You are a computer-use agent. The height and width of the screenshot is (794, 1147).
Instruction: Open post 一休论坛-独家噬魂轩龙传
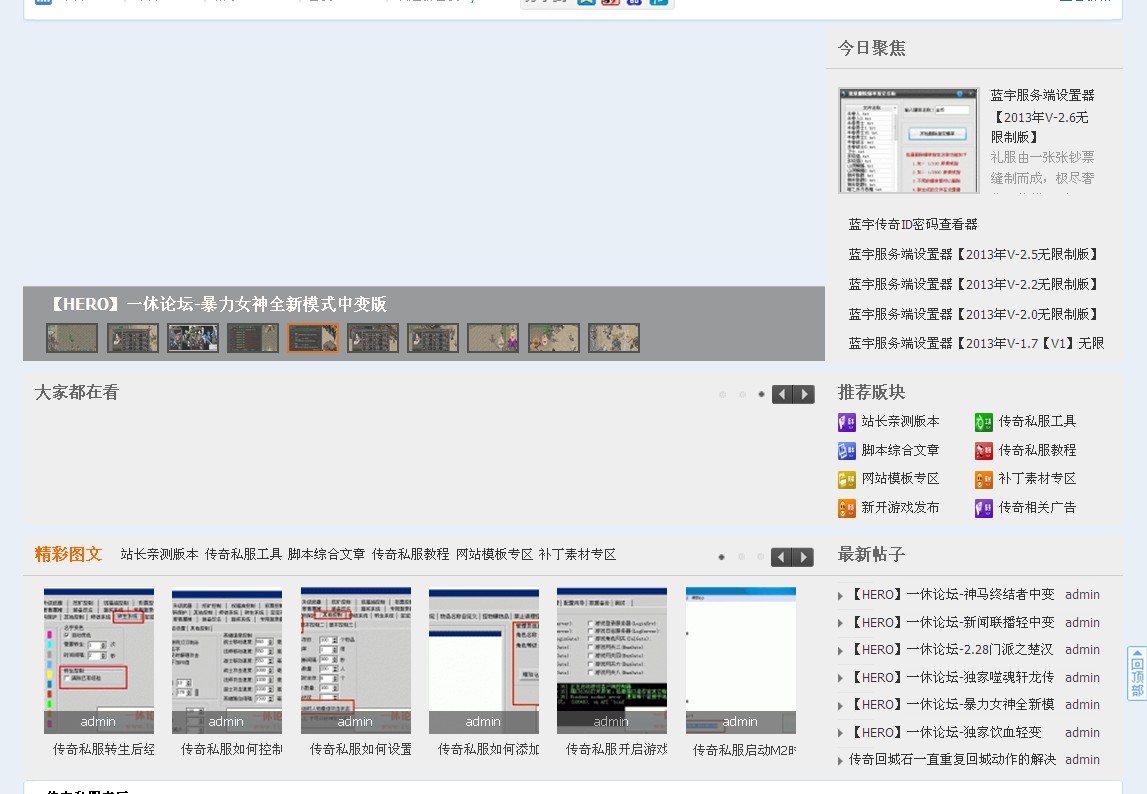point(952,678)
